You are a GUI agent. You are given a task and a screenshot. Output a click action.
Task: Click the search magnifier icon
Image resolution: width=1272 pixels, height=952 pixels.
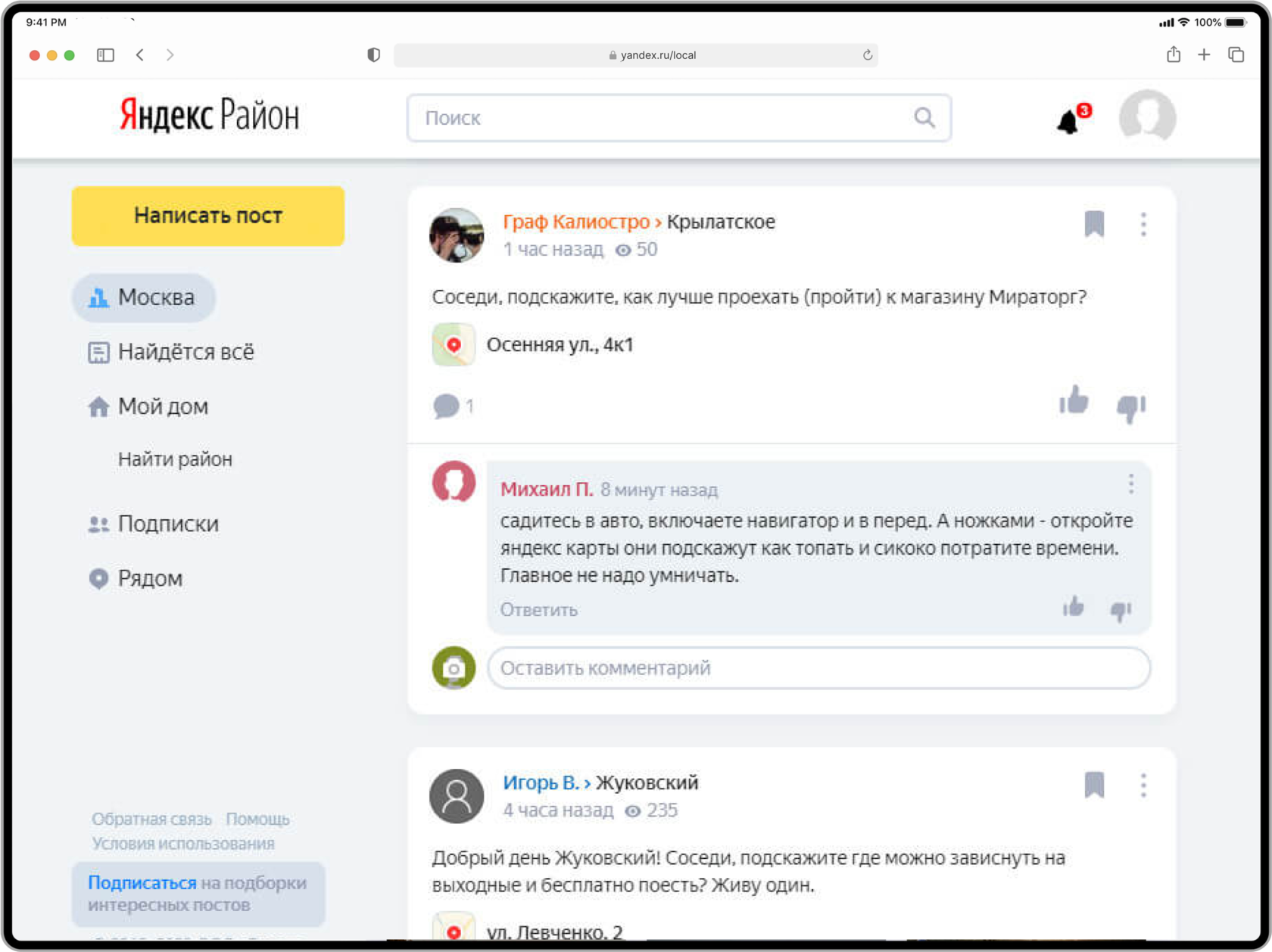coord(924,117)
